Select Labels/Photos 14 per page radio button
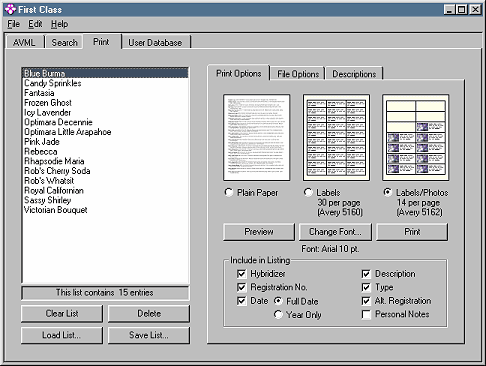The image size is (486, 366). (387, 192)
